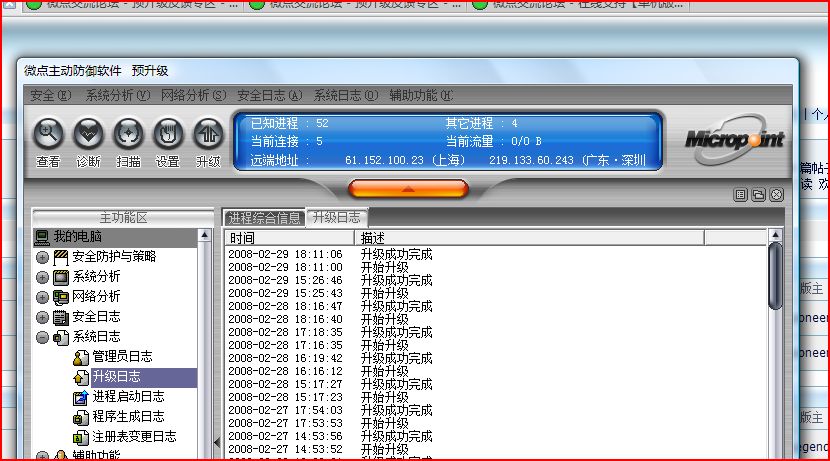This screenshot has width=830, height=461.
Task: Open the 查看 (View) magnifier tool
Action: tap(48, 133)
